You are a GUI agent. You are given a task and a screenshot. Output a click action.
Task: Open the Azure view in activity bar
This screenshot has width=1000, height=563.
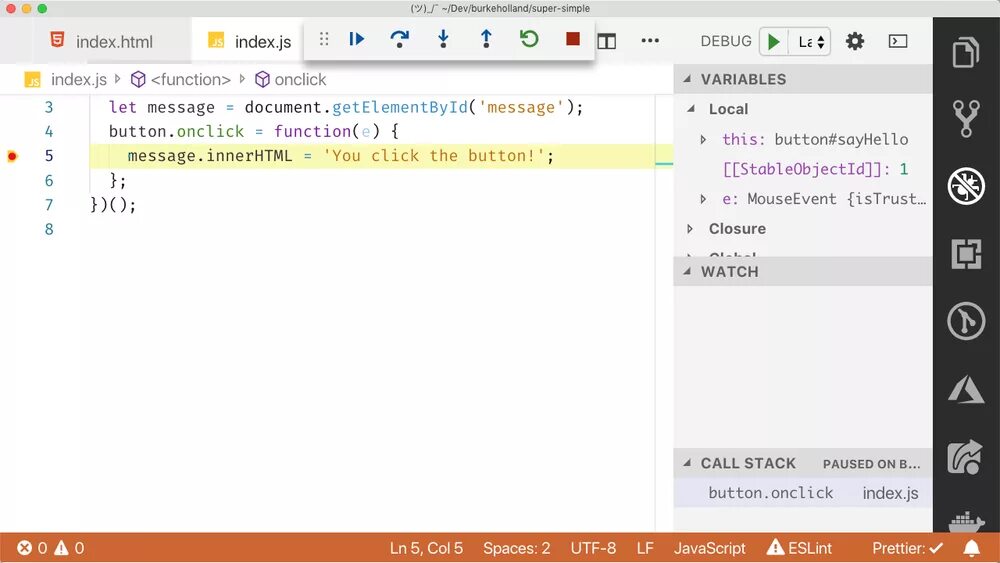[x=966, y=388]
